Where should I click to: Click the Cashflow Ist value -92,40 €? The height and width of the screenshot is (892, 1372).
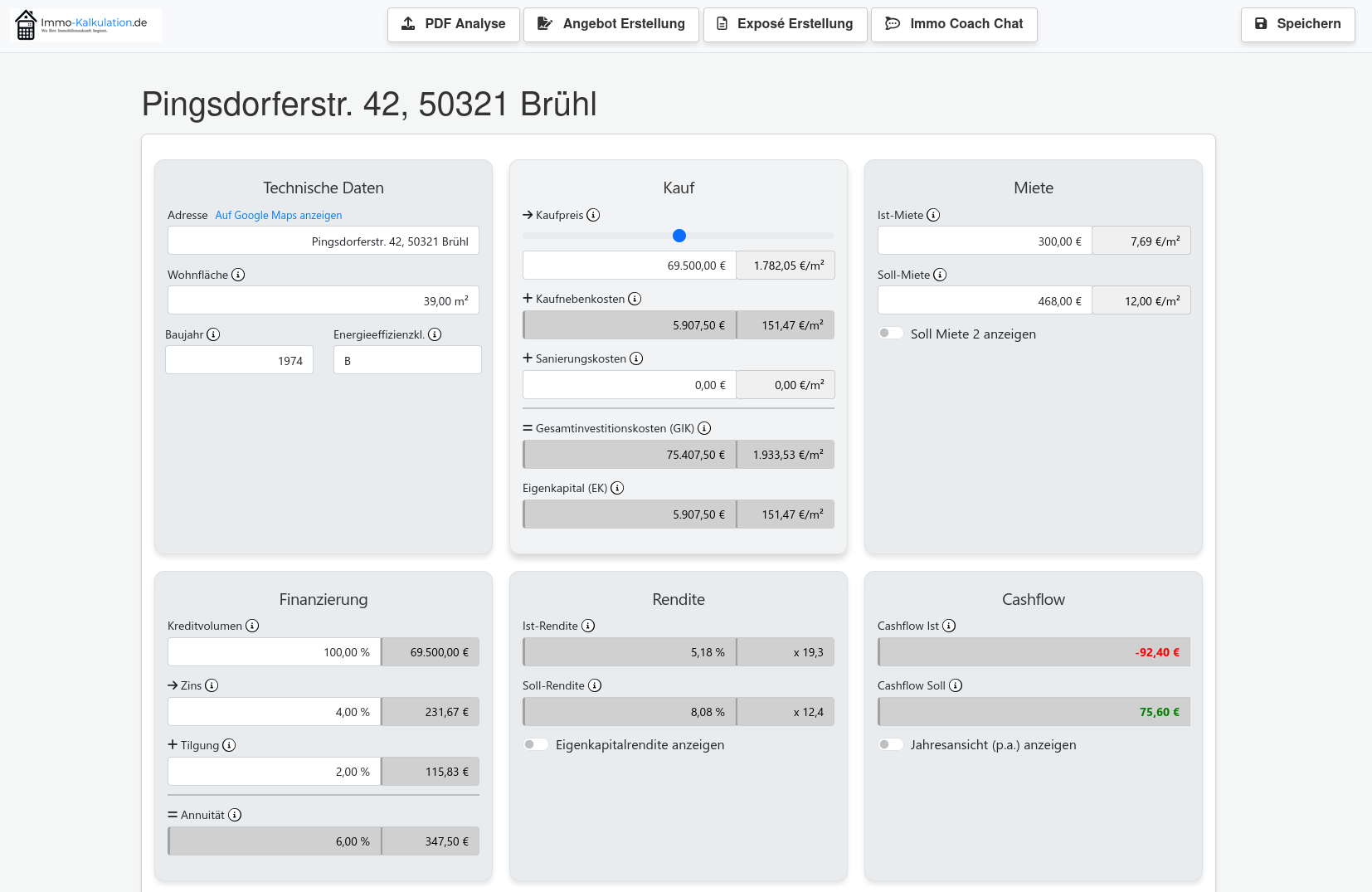pyautogui.click(x=1034, y=652)
